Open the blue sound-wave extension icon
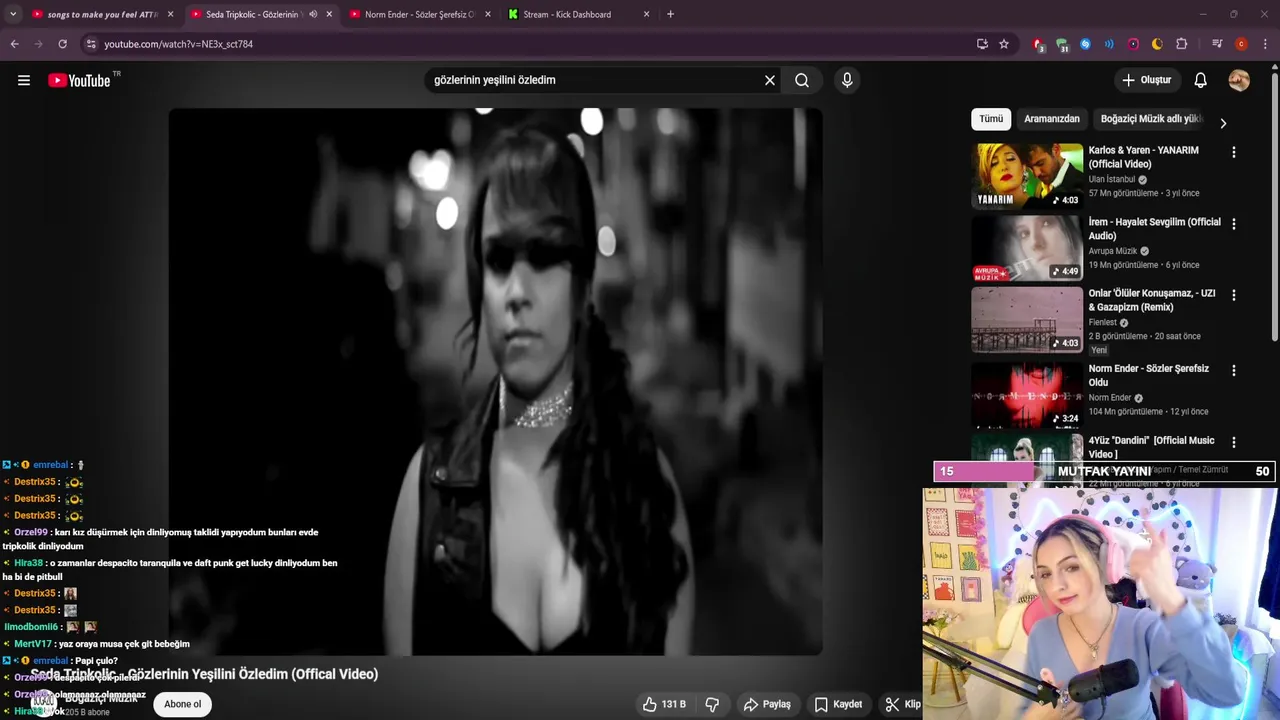1280x720 pixels. (1109, 44)
